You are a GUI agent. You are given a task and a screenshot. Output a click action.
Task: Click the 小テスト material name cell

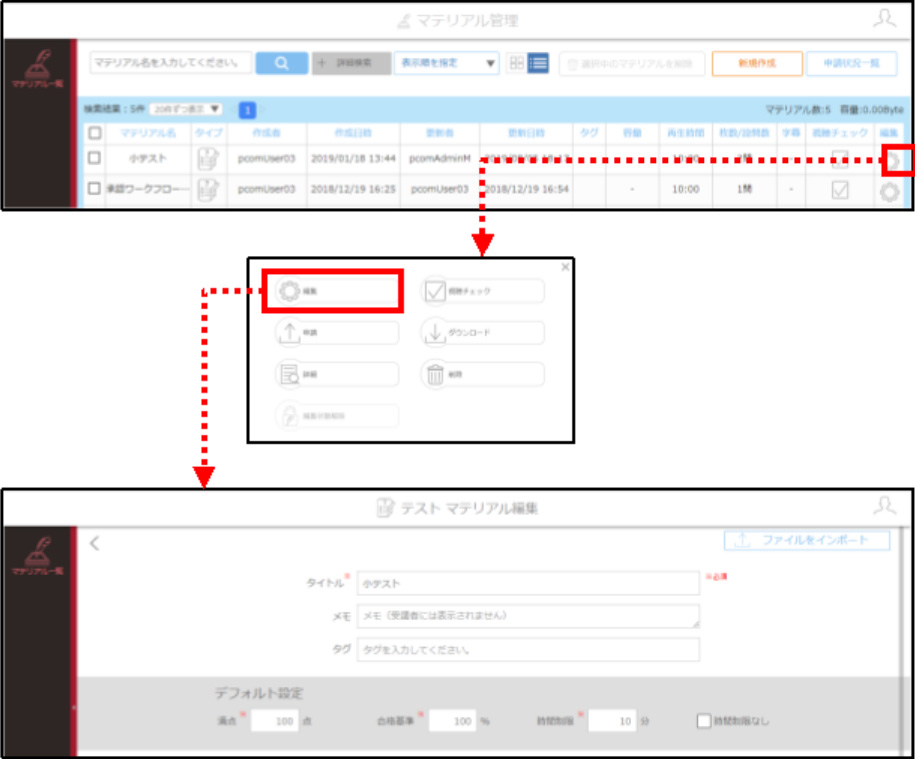point(148,158)
